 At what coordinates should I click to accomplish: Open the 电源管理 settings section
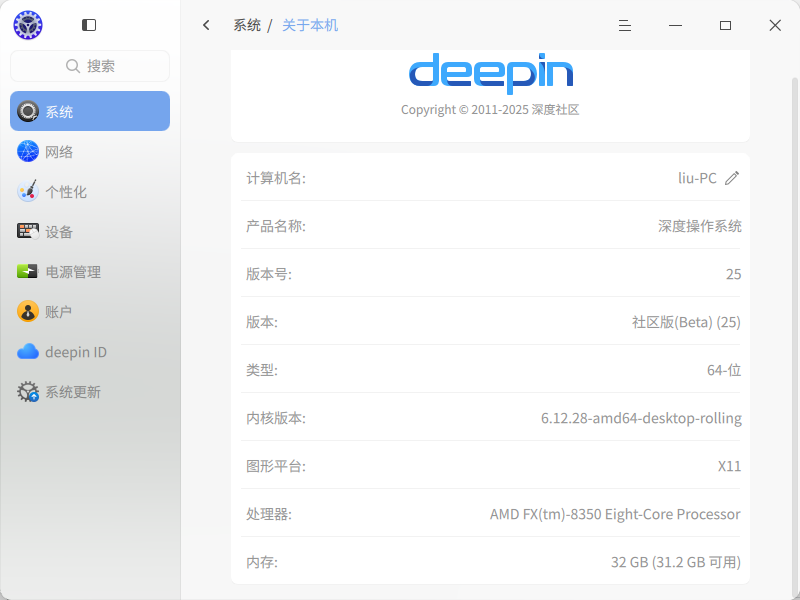(90, 271)
